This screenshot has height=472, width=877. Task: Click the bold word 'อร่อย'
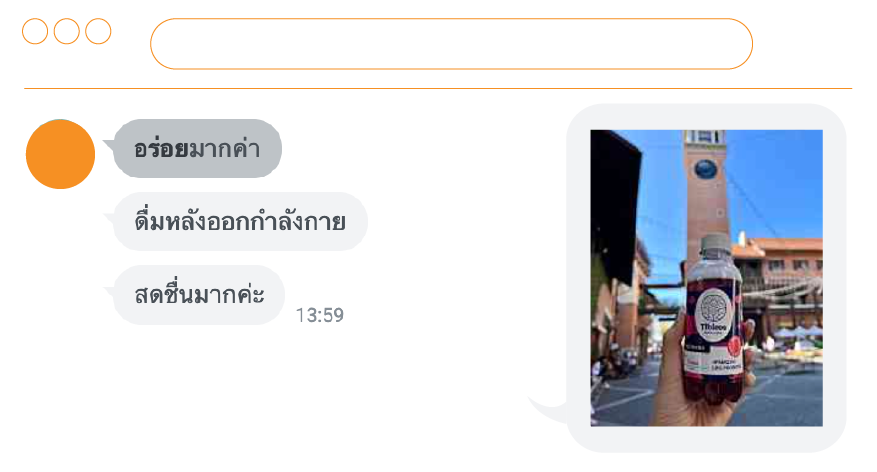click(x=161, y=149)
